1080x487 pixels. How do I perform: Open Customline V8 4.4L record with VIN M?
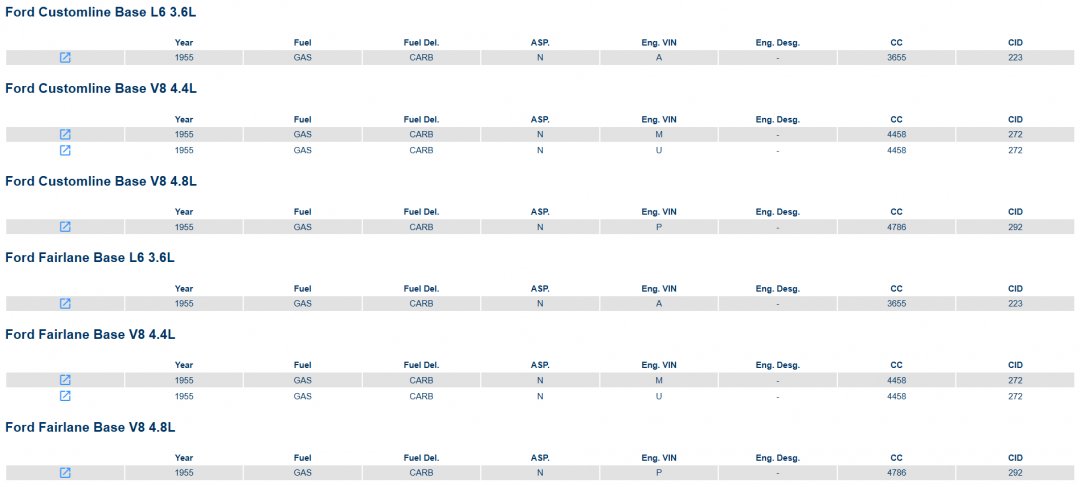coord(65,134)
